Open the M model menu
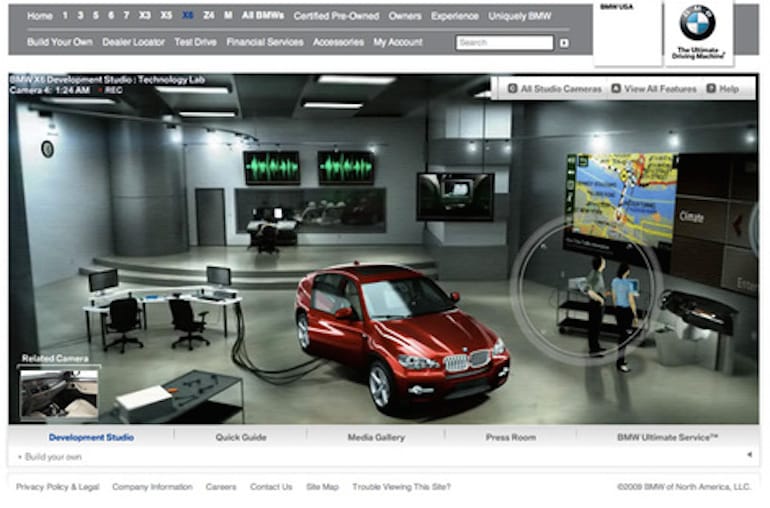 (228, 16)
